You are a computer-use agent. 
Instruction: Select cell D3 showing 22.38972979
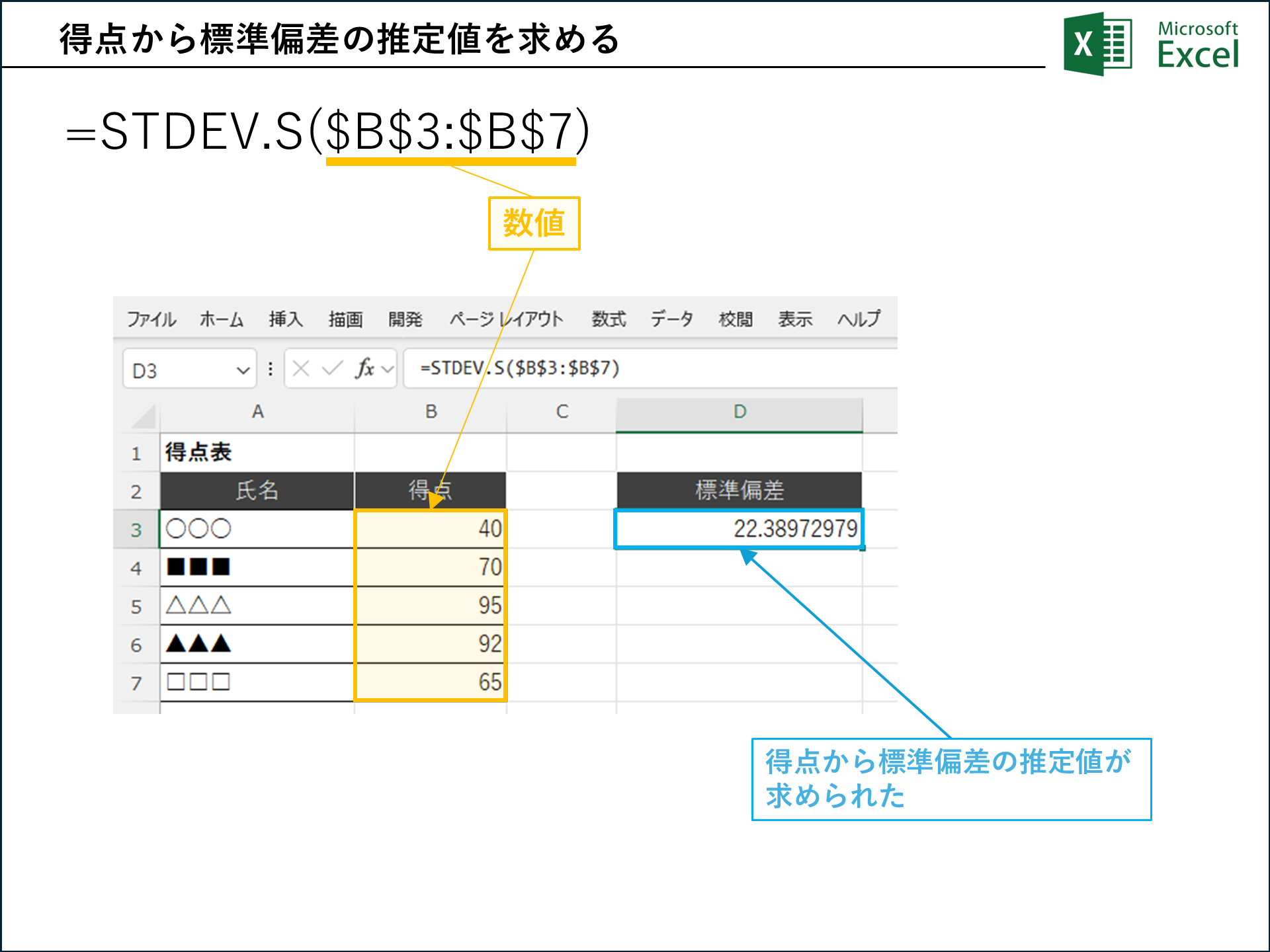pyautogui.click(x=739, y=529)
